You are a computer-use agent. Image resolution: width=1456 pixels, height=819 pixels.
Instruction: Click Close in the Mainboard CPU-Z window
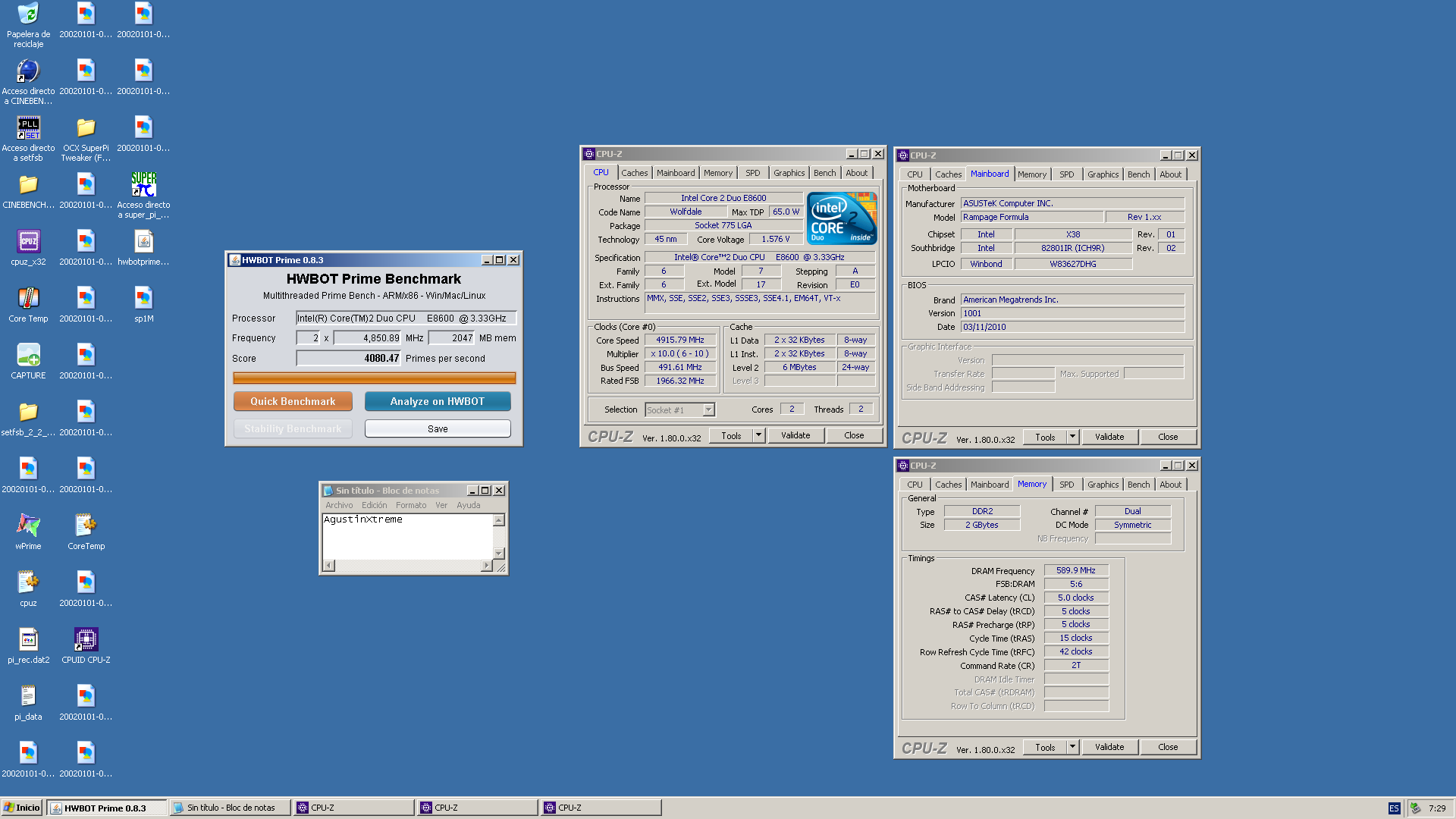(1168, 437)
